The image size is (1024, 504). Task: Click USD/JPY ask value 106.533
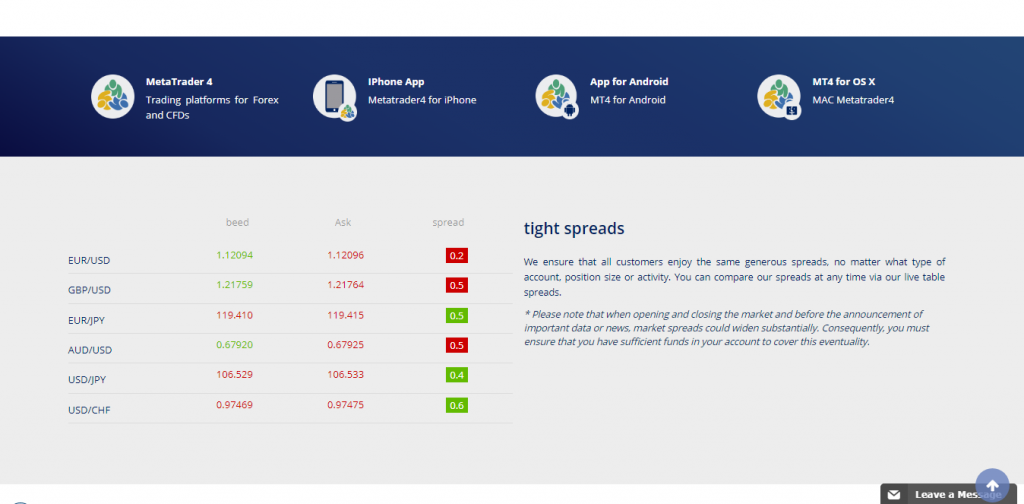click(x=345, y=375)
